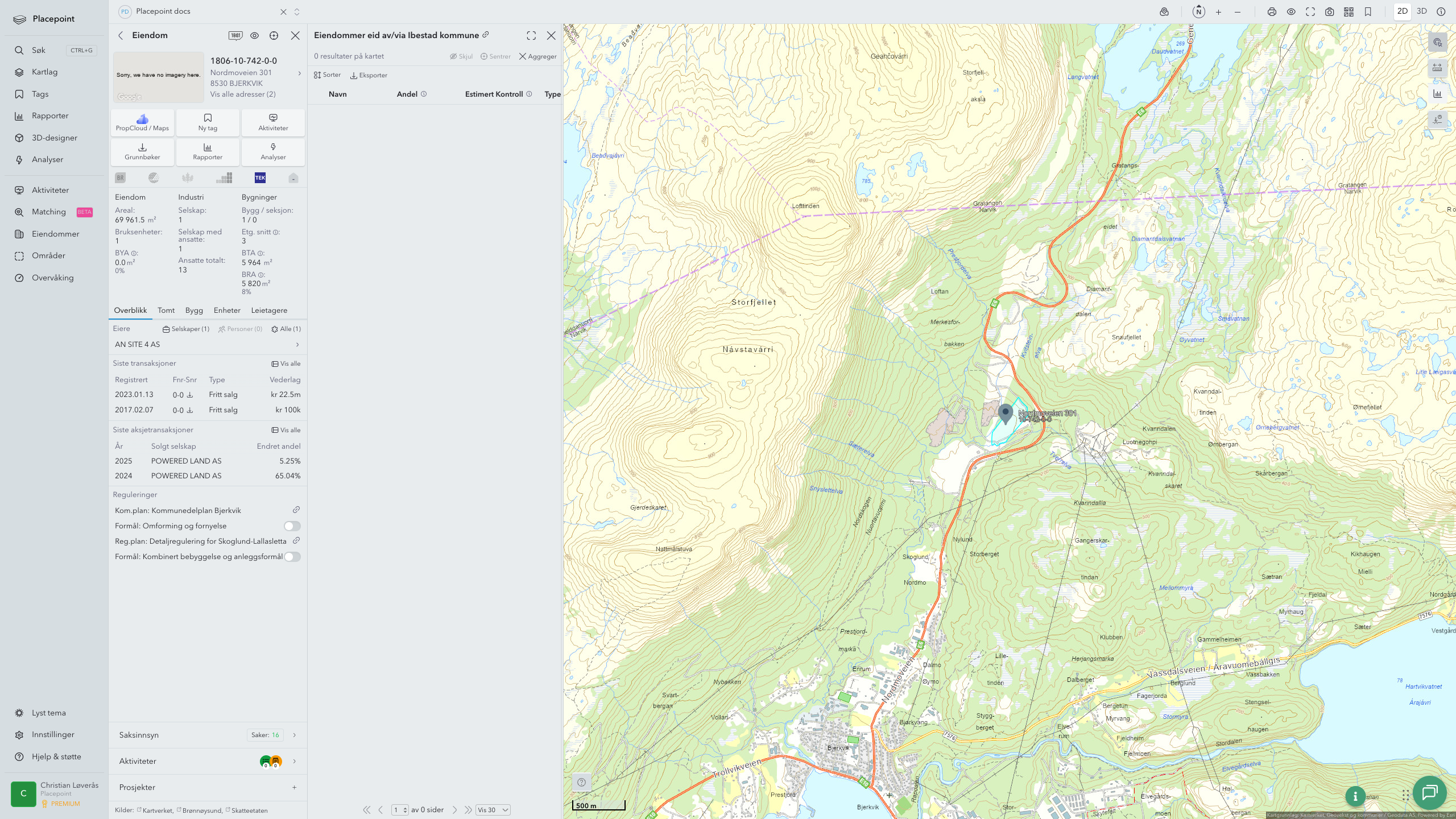Image resolution: width=1456 pixels, height=819 pixels.
Task: Click the Søk search field
Action: [55, 50]
